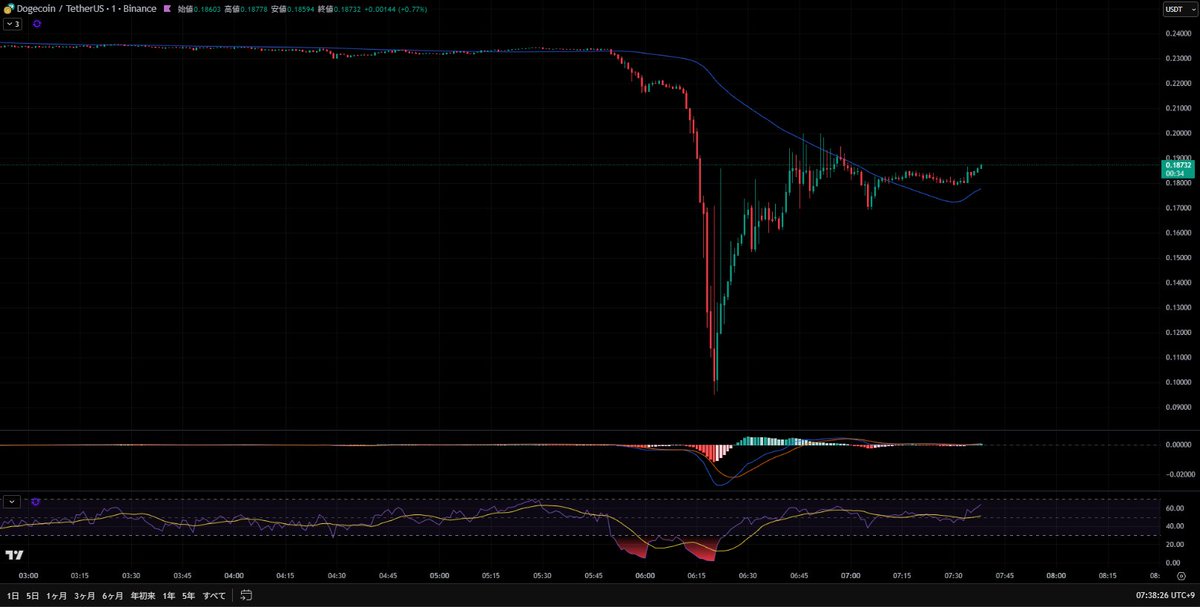
Task: Click the 08:00 time axis label
Action: tap(1056, 576)
